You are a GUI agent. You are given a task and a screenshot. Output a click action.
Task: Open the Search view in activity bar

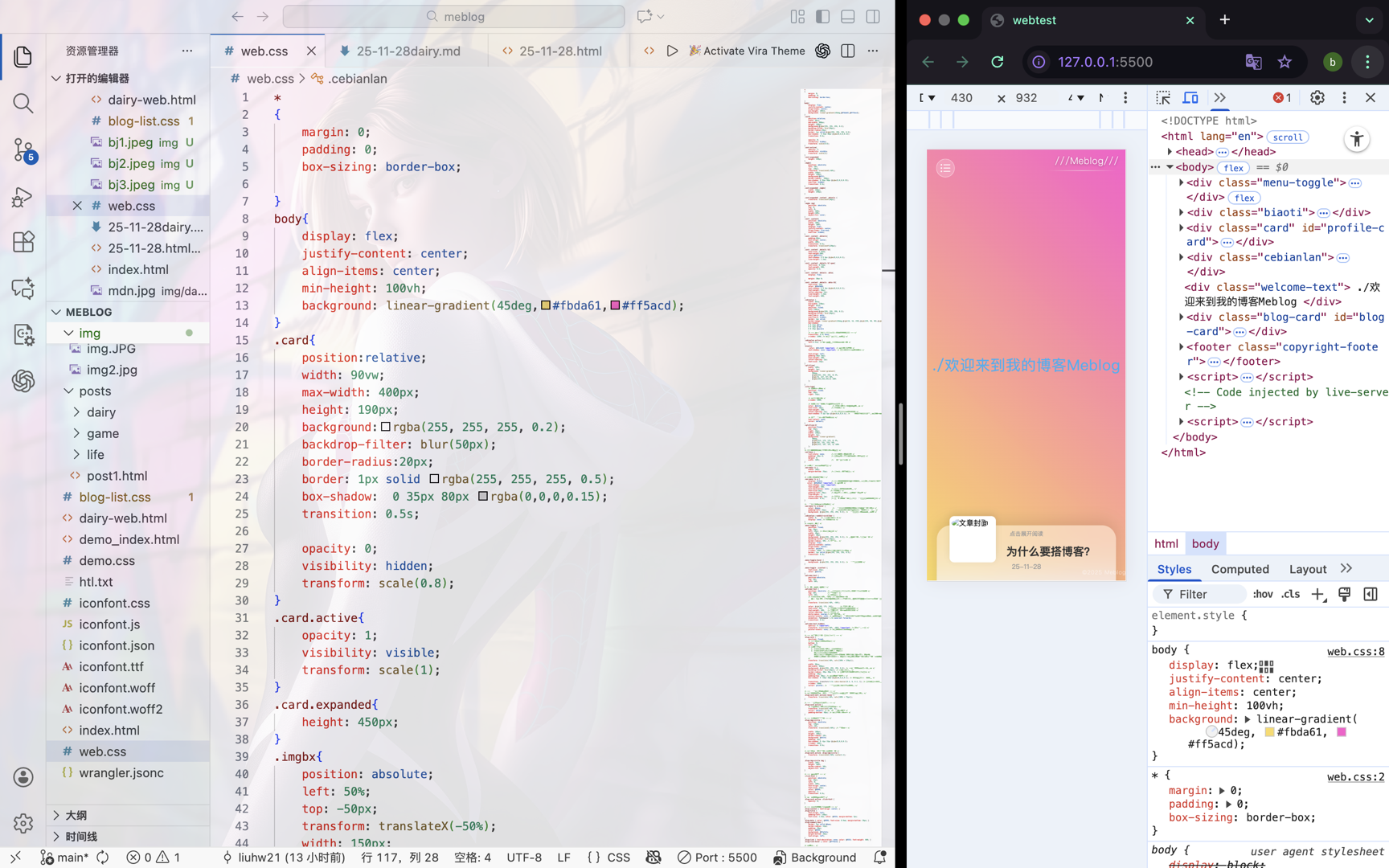tap(23, 104)
